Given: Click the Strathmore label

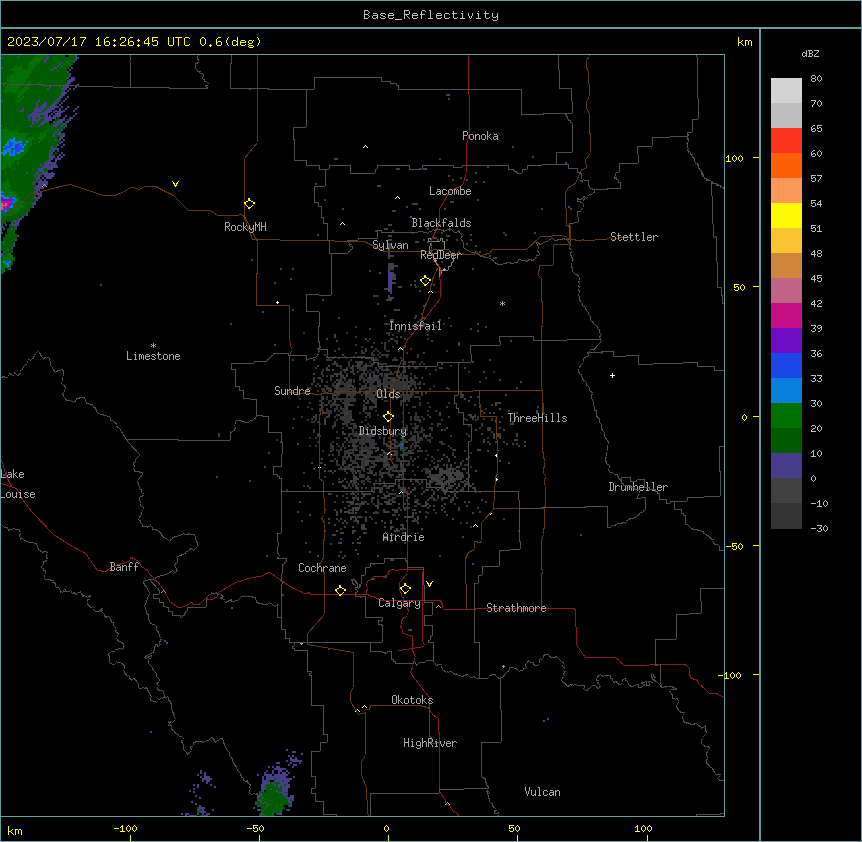Looking at the screenshot, I should (516, 608).
